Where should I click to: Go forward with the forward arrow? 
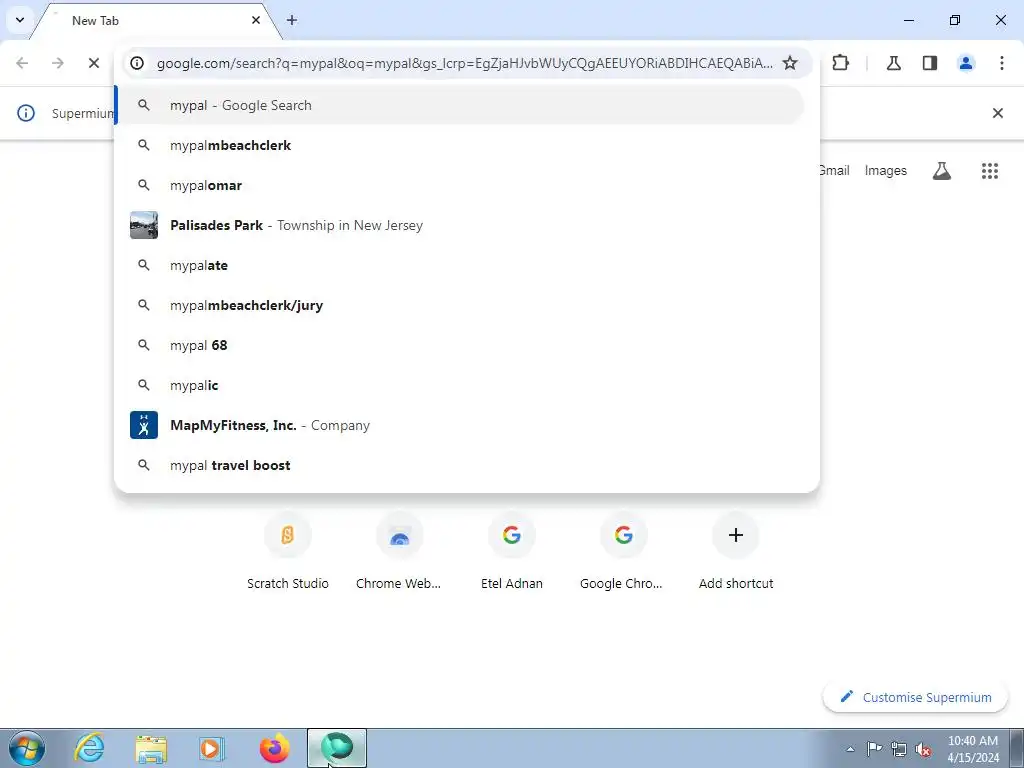pyautogui.click(x=58, y=63)
